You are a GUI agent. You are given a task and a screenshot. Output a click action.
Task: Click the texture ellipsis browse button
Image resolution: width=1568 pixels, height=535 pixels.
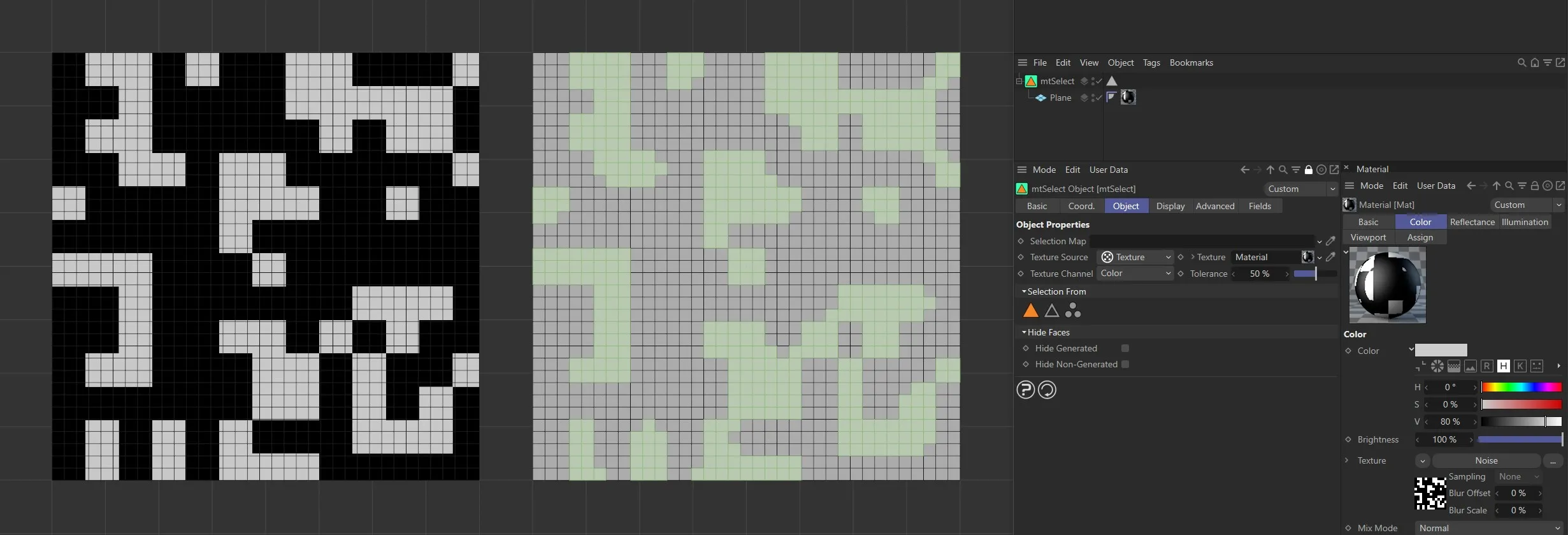click(1553, 460)
